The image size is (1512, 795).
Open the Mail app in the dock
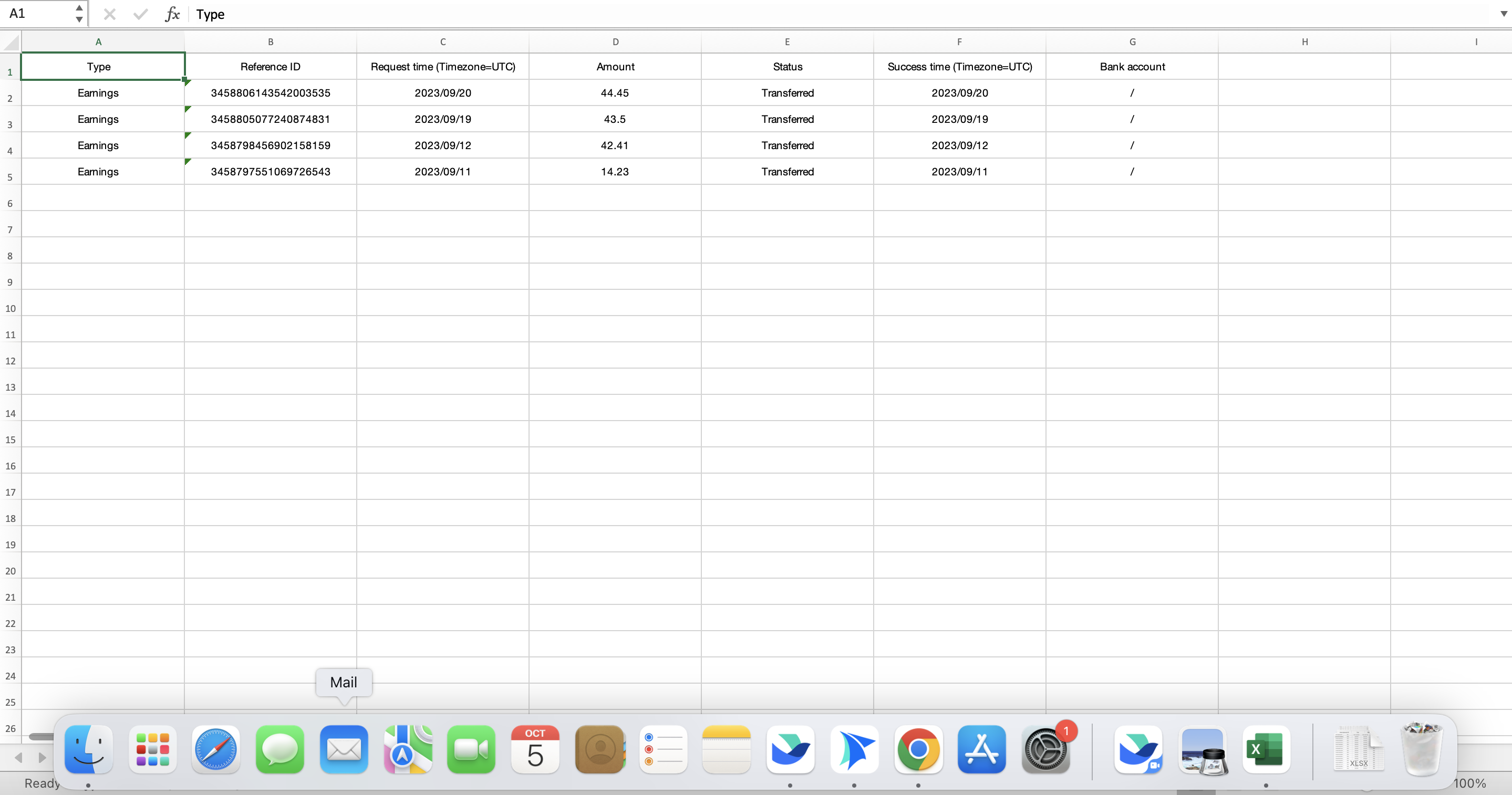[x=344, y=749]
